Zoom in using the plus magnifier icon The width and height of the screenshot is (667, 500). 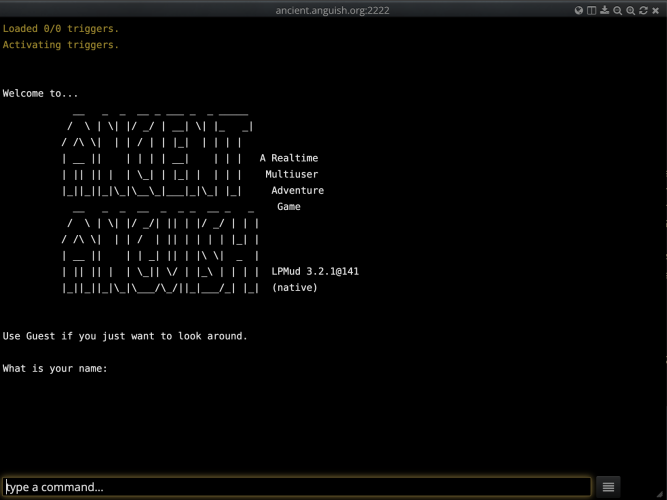pos(631,10)
